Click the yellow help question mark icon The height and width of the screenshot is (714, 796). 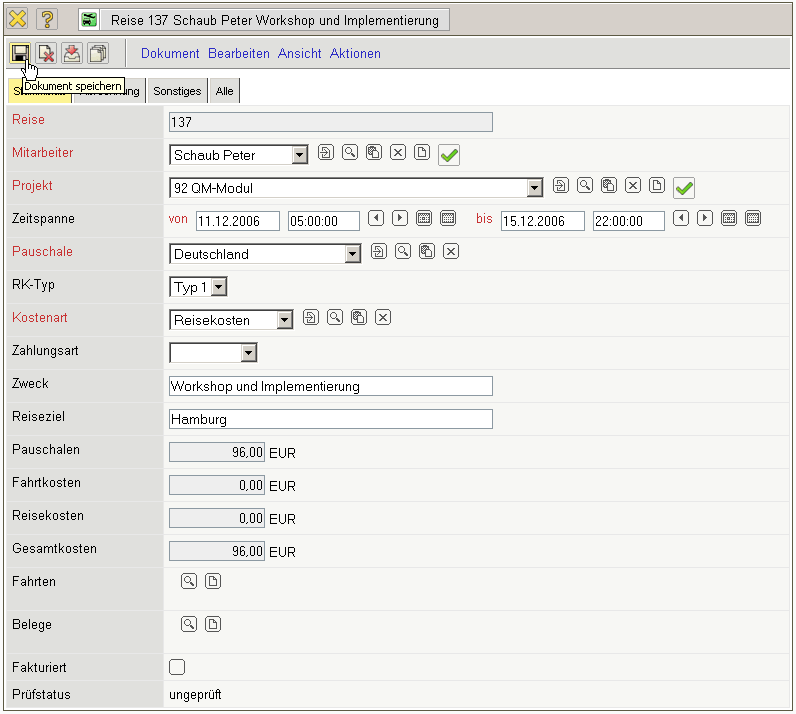[47, 19]
